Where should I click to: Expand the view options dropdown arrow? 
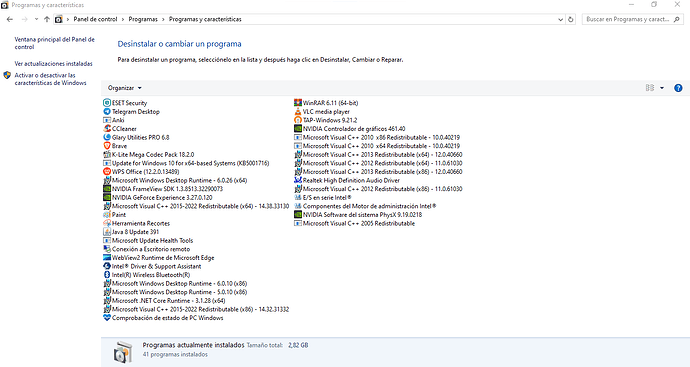click(662, 88)
